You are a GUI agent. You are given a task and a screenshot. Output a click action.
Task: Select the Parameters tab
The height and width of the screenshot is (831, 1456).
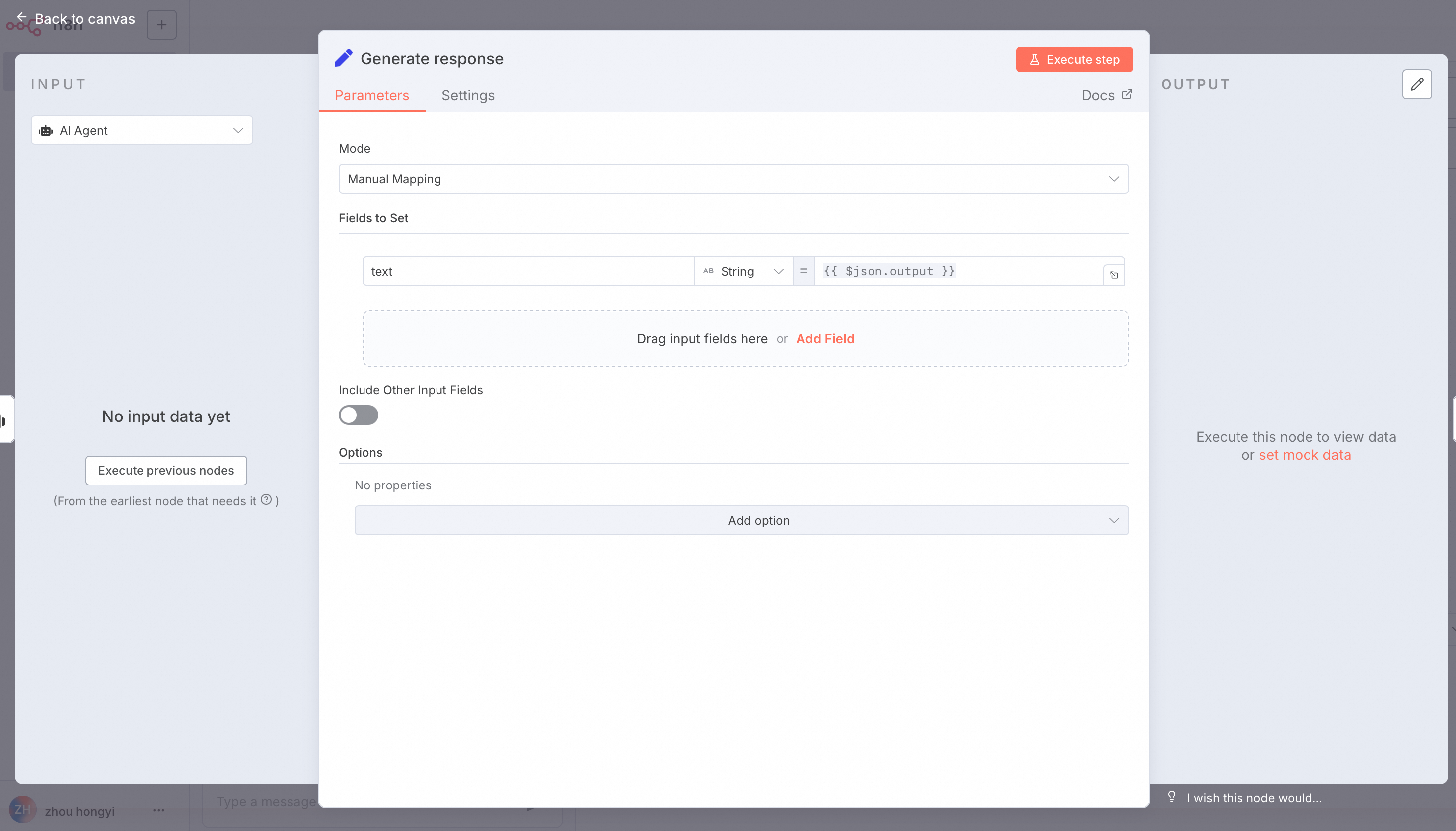(x=371, y=95)
